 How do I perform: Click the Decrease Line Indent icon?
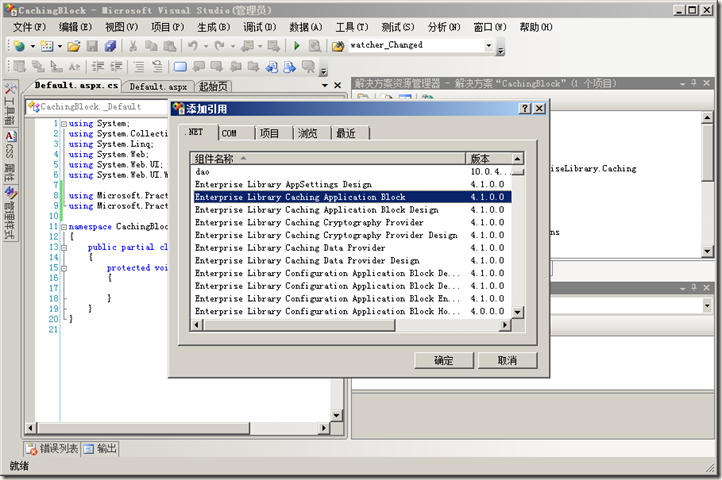coord(98,67)
